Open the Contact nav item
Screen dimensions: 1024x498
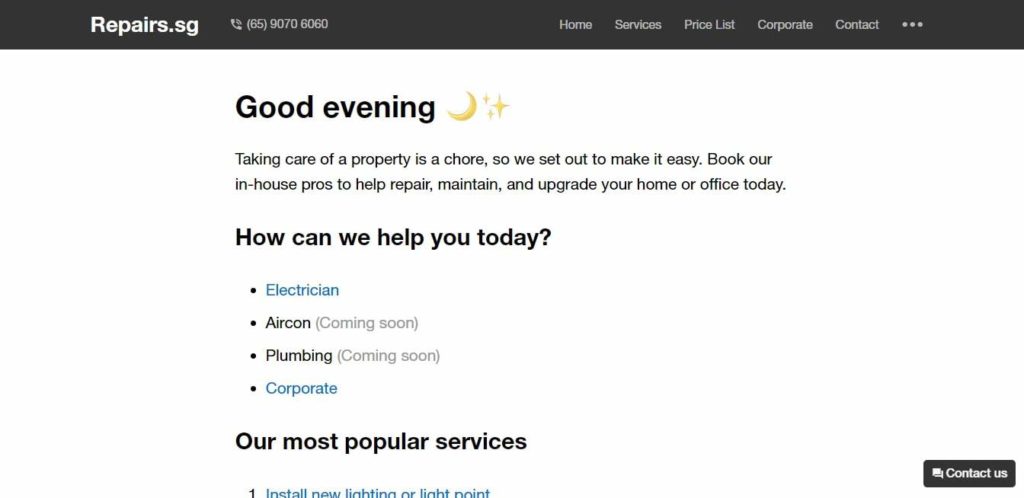[857, 25]
